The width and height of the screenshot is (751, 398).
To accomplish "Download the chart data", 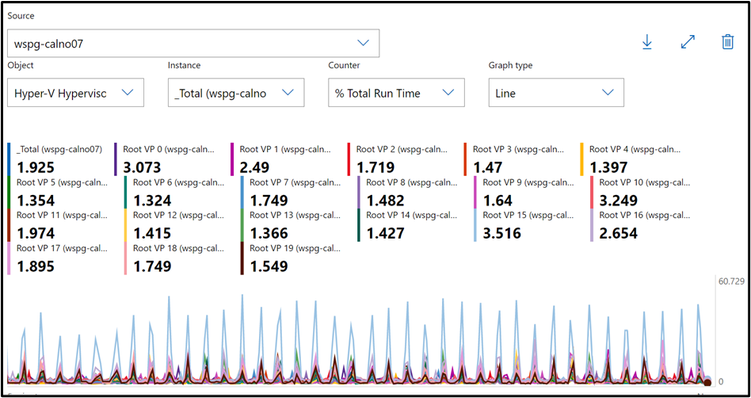I will tap(647, 42).
